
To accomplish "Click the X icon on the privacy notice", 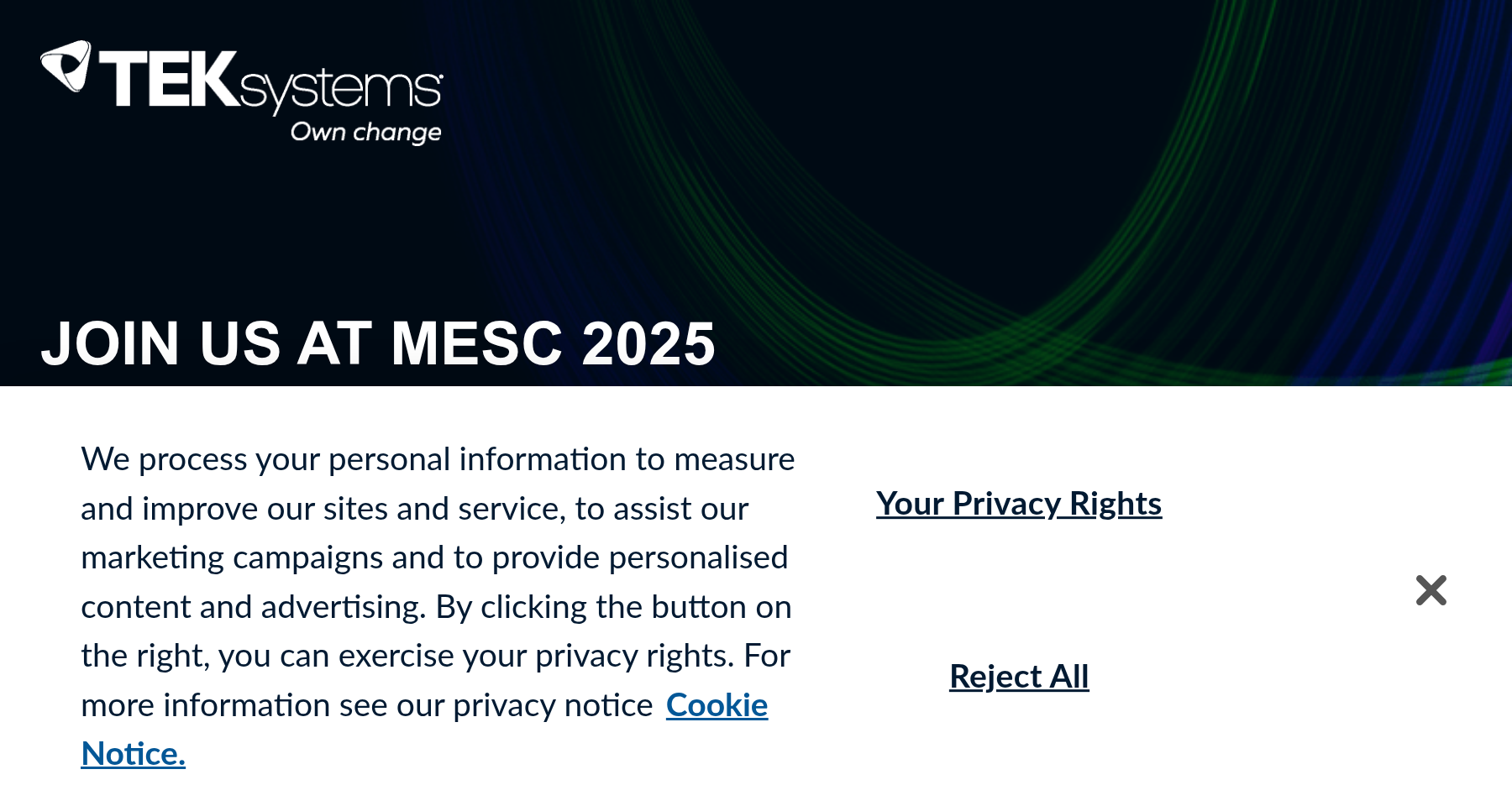I will 1432,592.
